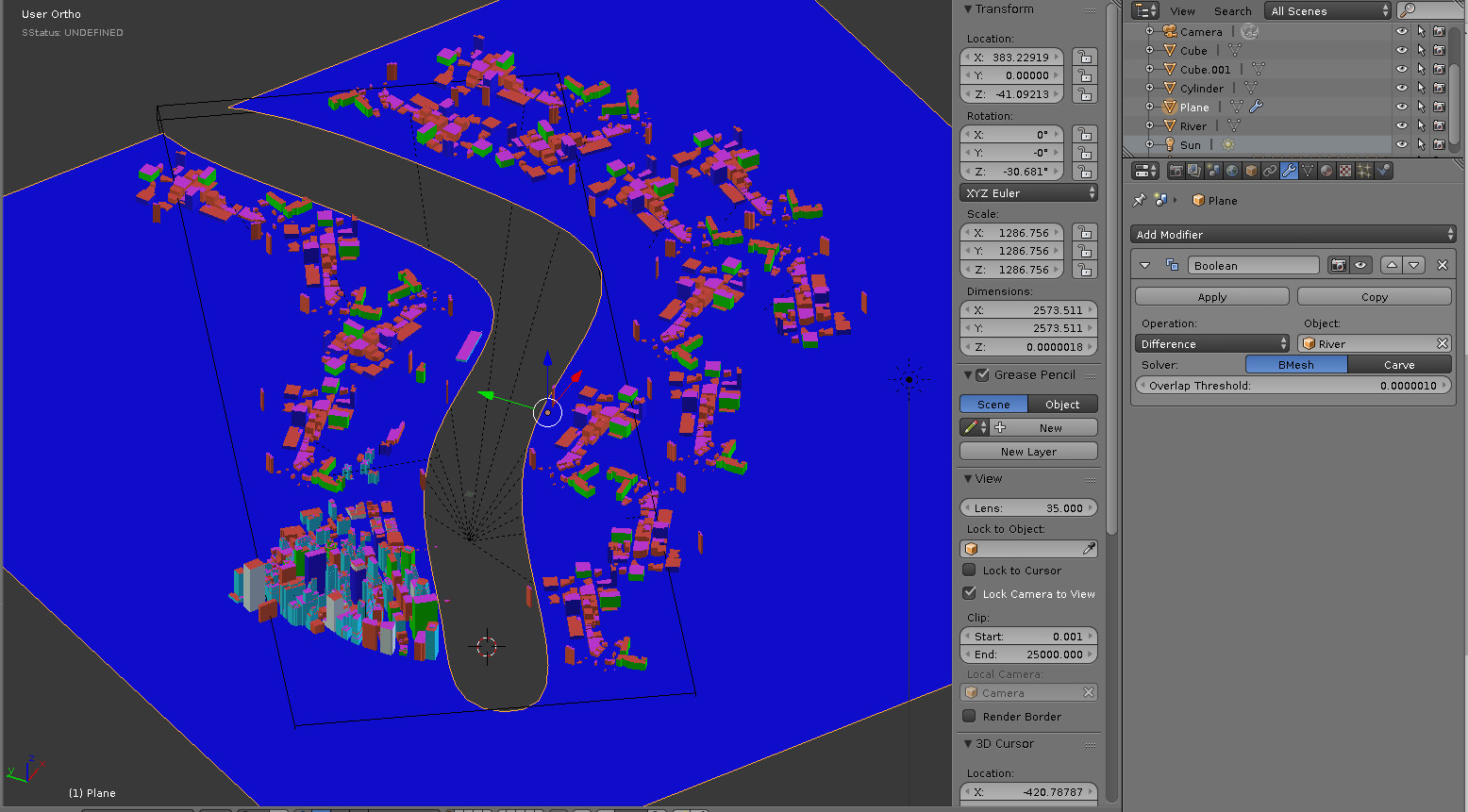Expand the Plane tree item
Viewport: 1468px width, 812px height.
click(x=1149, y=107)
